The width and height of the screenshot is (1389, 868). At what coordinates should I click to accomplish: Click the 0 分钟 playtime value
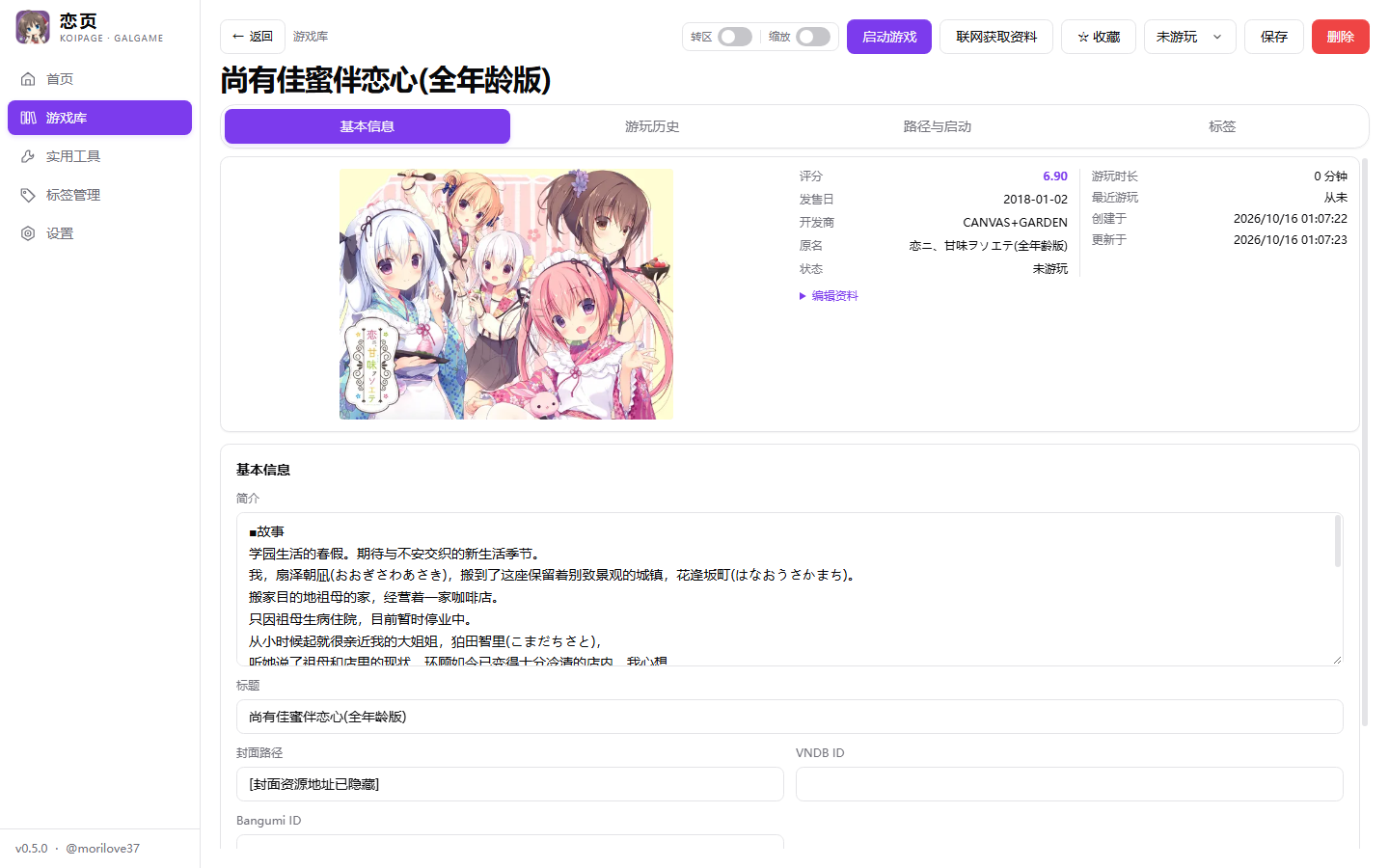[x=1331, y=176]
